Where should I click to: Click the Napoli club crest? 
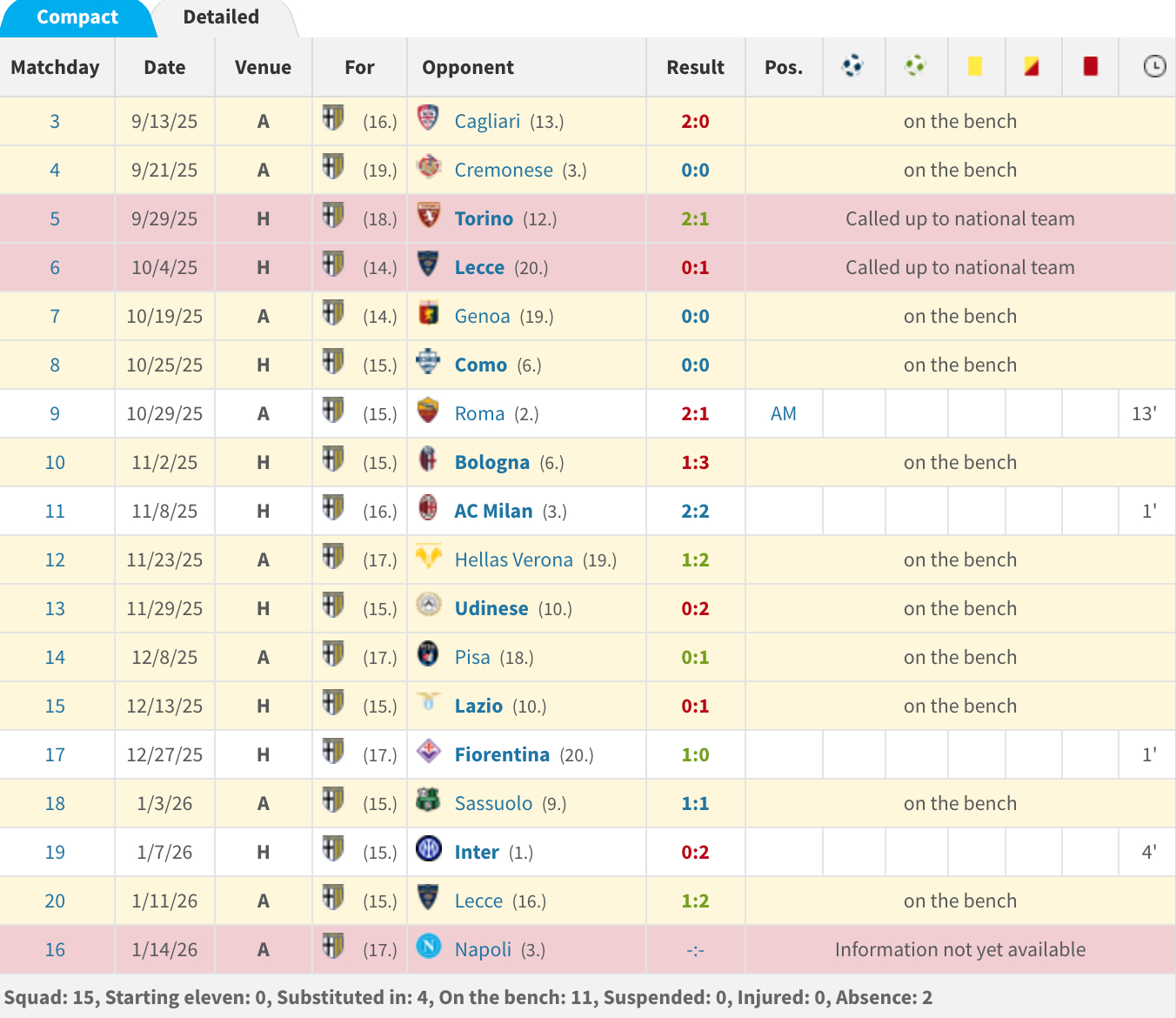click(x=428, y=947)
